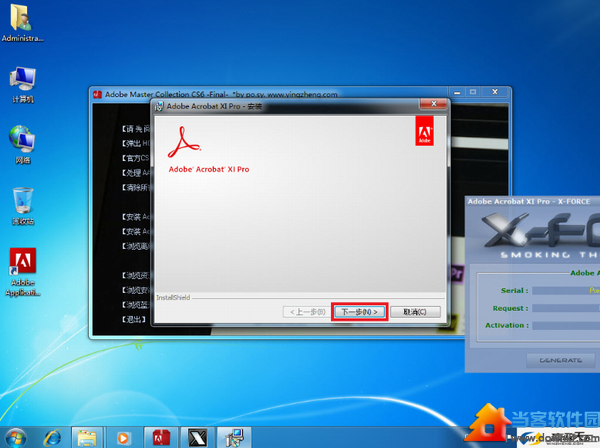Click the red Adobe logo in installer
The image size is (600, 448).
425,131
